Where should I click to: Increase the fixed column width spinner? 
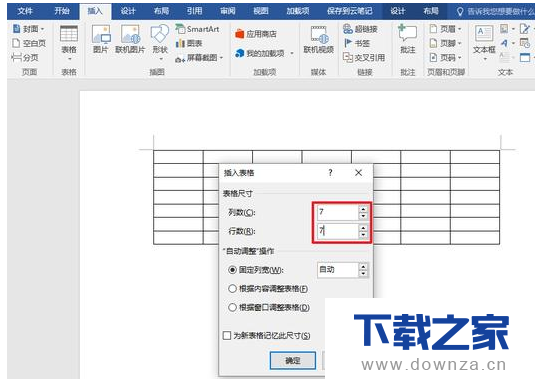pyautogui.click(x=363, y=267)
